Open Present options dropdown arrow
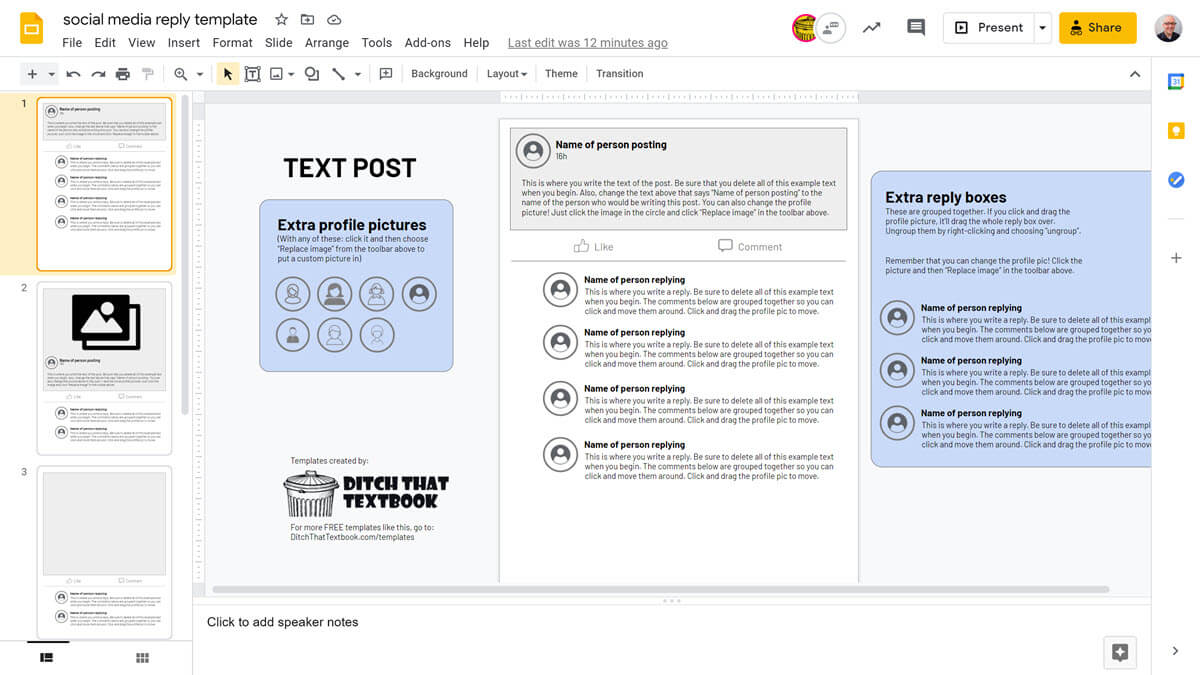The height and width of the screenshot is (675, 1200). [x=1042, y=28]
